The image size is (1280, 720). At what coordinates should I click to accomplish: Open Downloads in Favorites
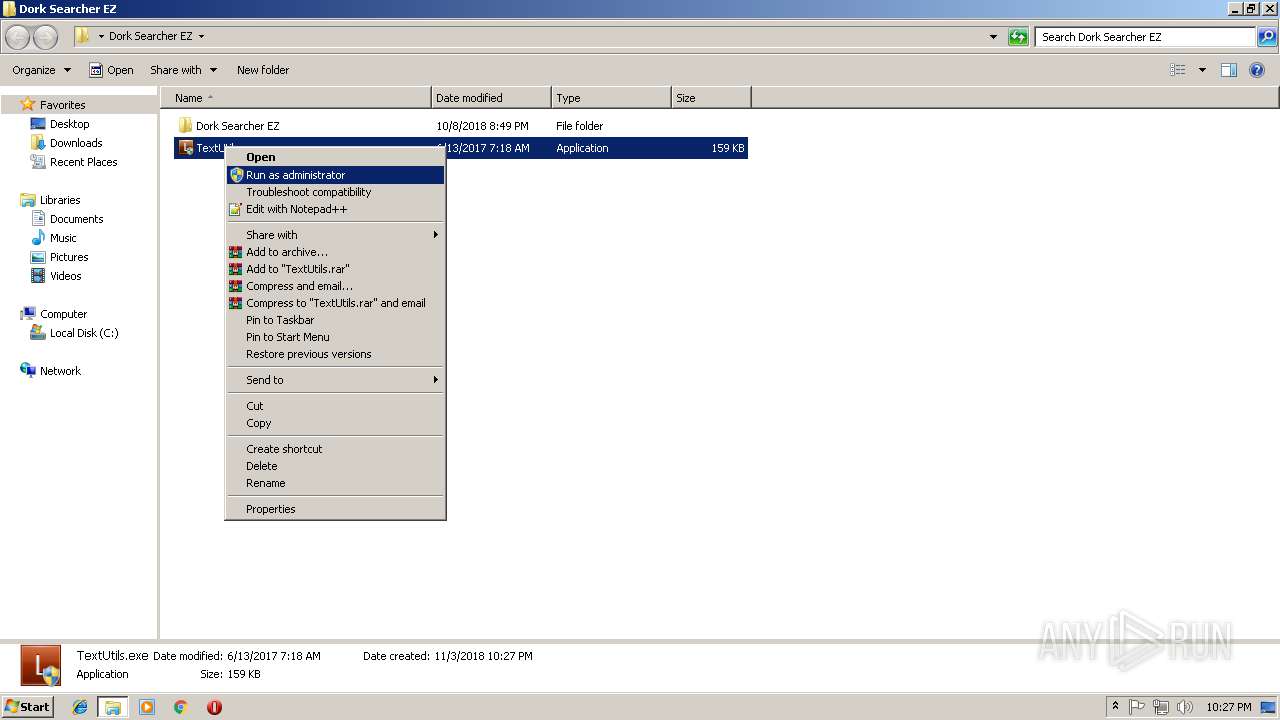[x=76, y=143]
